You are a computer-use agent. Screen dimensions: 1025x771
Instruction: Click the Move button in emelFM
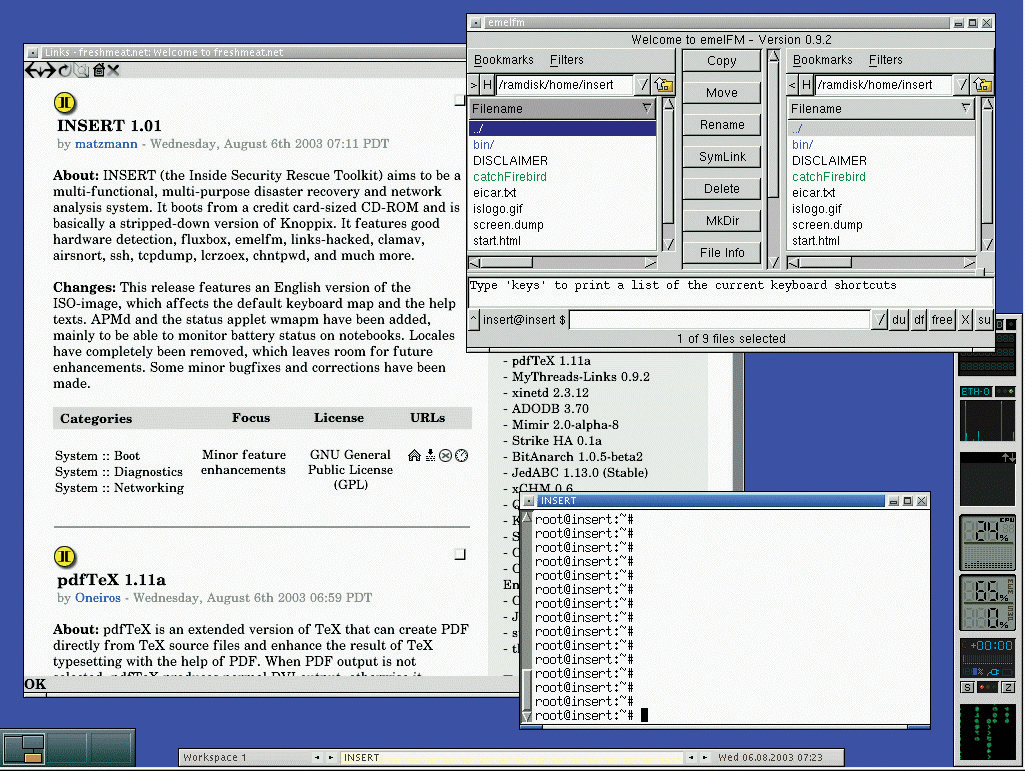722,93
